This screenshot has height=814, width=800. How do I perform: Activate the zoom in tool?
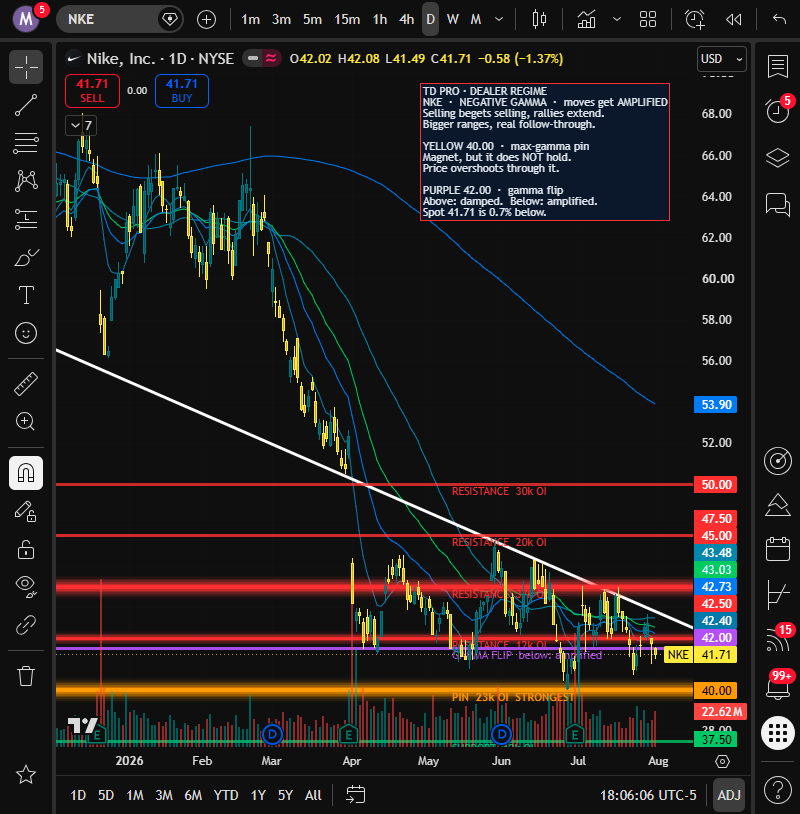click(x=25, y=422)
